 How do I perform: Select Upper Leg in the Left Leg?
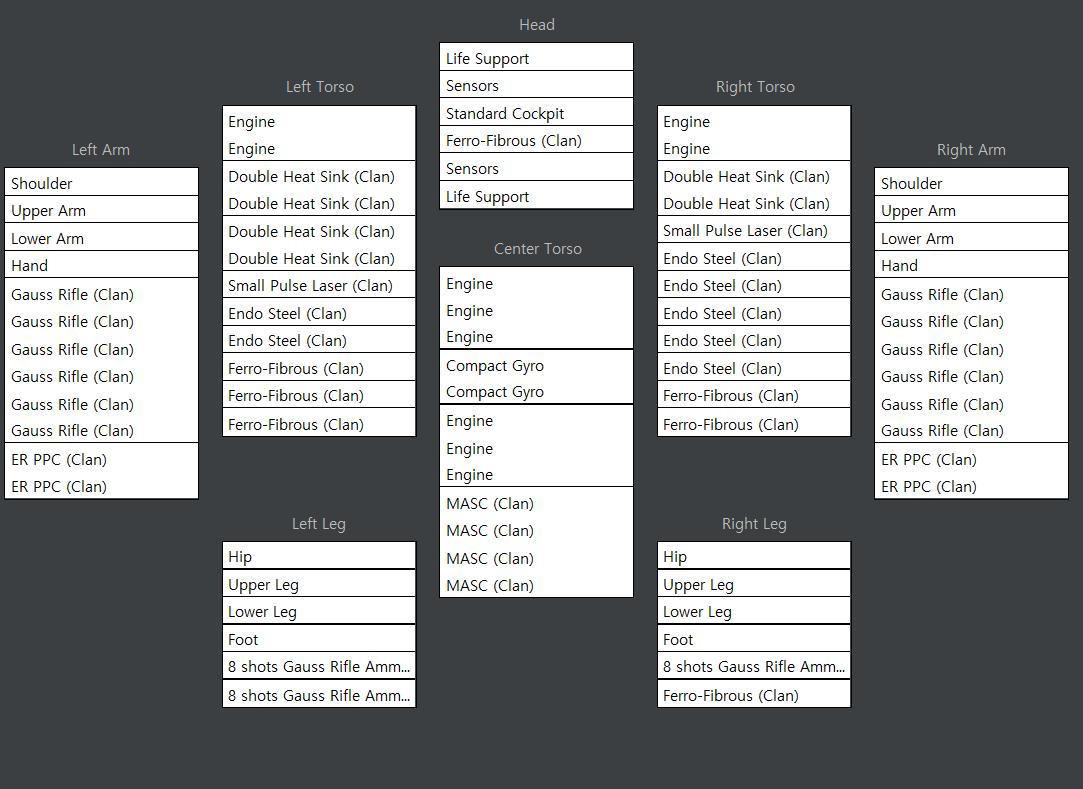coord(319,585)
